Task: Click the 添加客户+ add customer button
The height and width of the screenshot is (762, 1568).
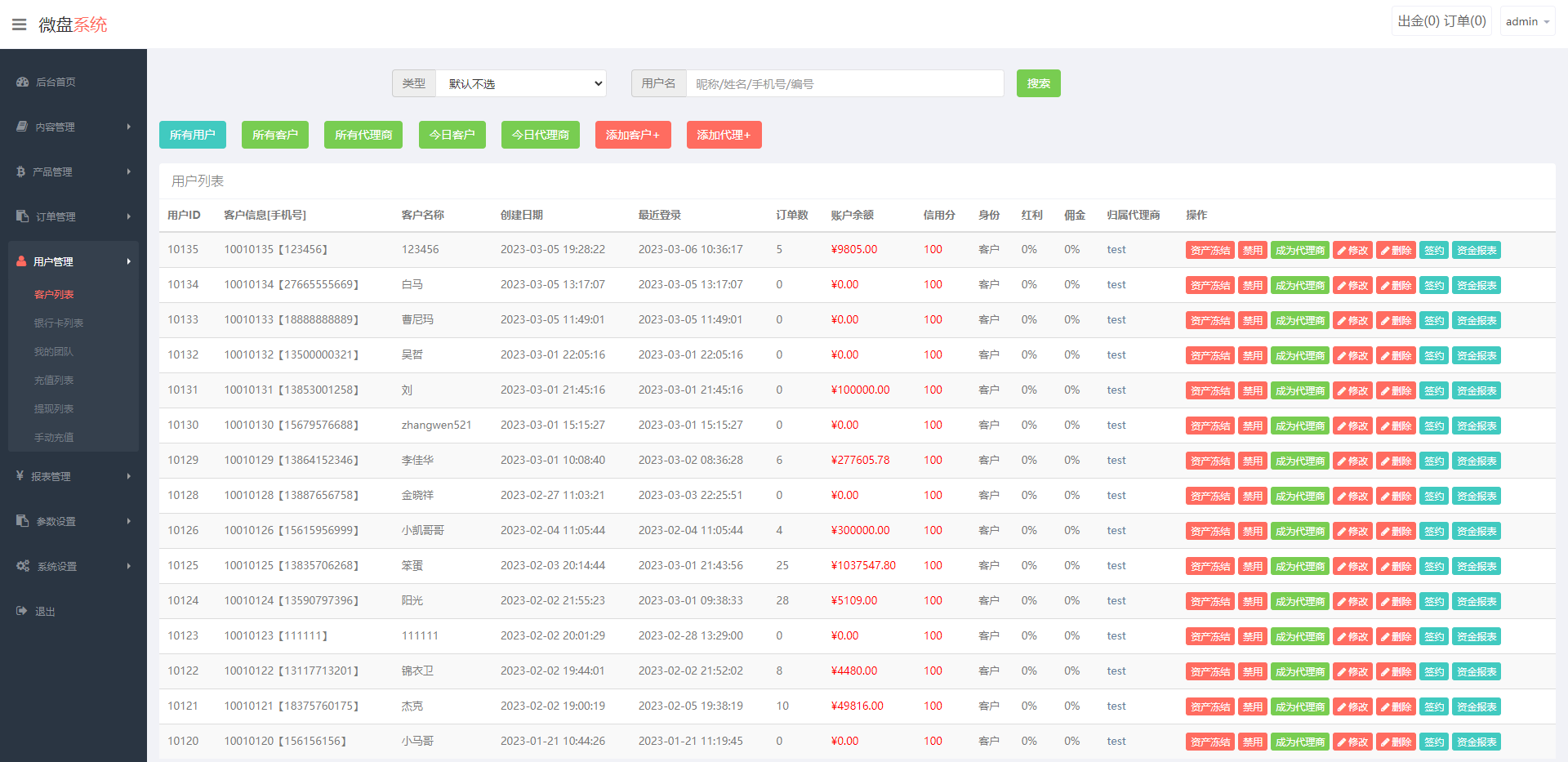Action: pyautogui.click(x=633, y=135)
